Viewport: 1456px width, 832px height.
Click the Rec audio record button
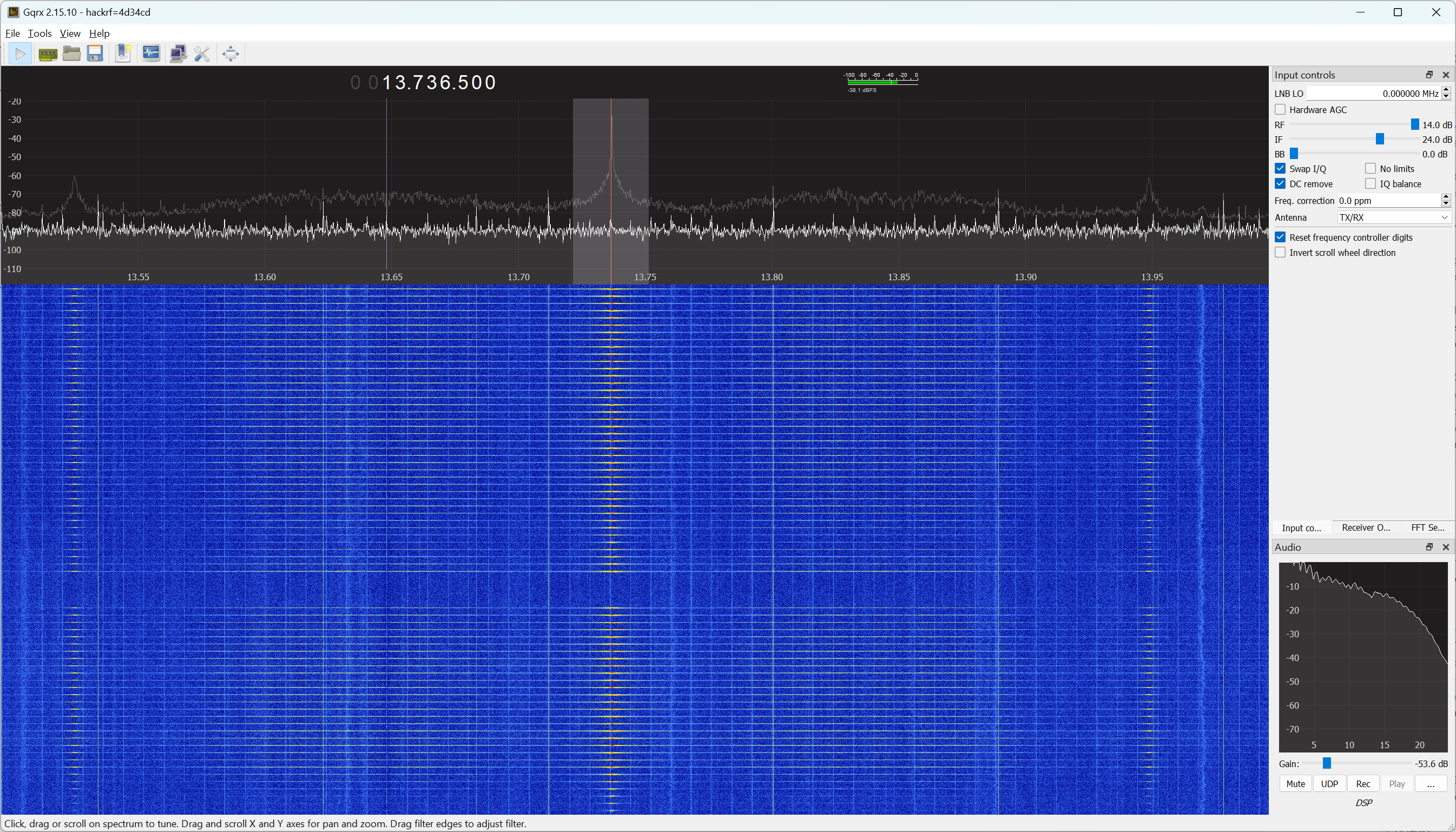pos(1363,784)
